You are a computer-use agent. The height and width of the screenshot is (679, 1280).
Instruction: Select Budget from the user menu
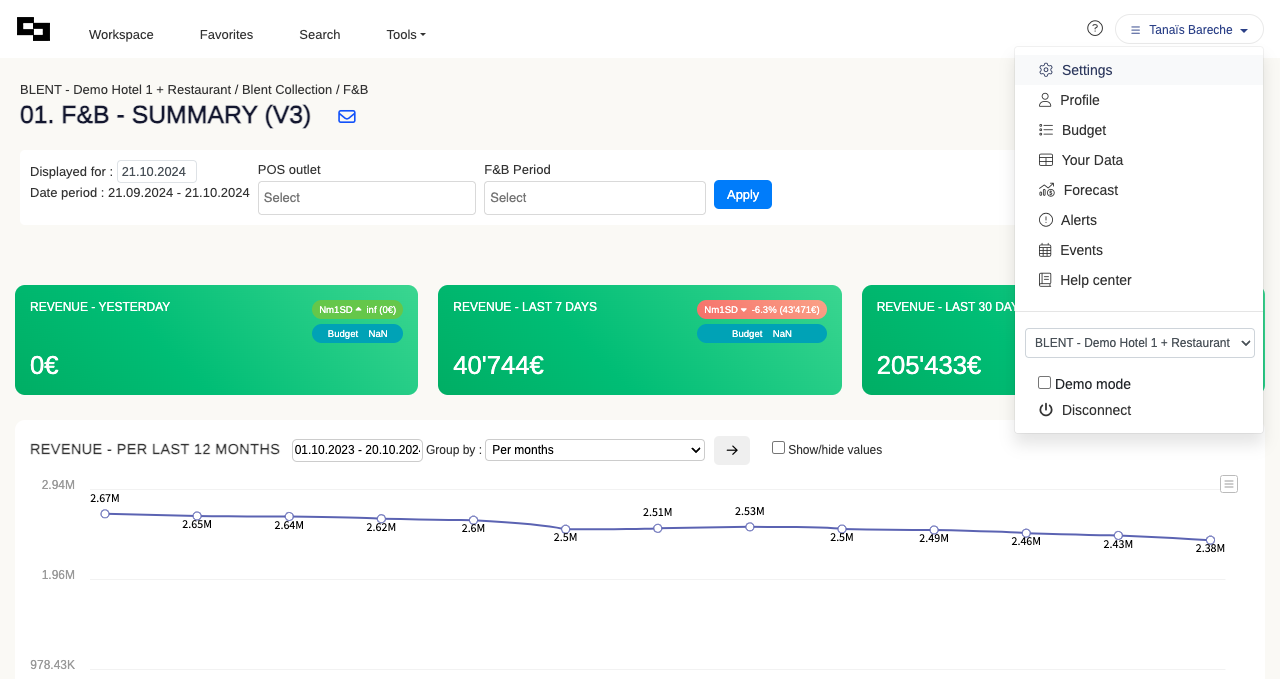pos(1083,130)
